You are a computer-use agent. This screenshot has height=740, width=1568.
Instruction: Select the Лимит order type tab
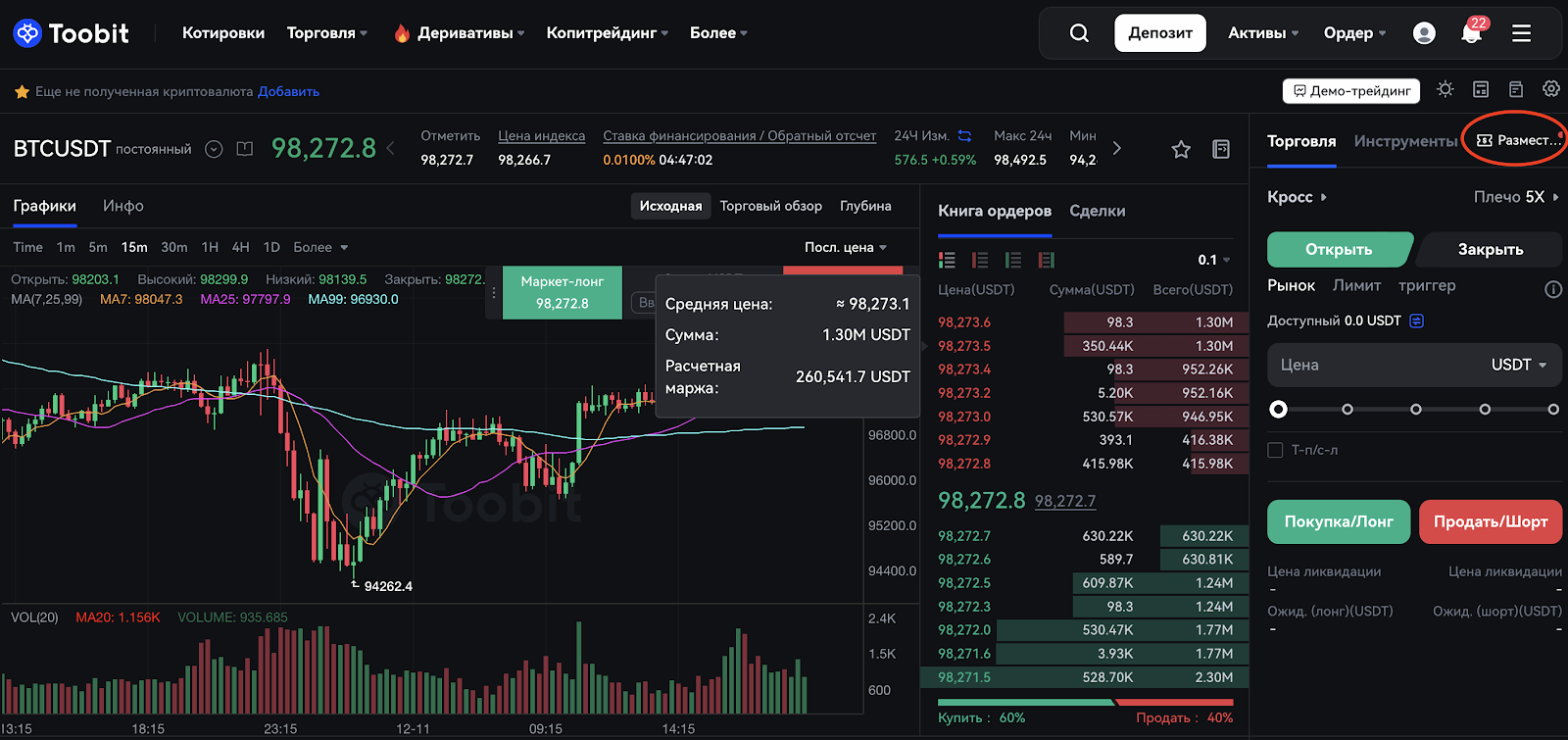1356,285
